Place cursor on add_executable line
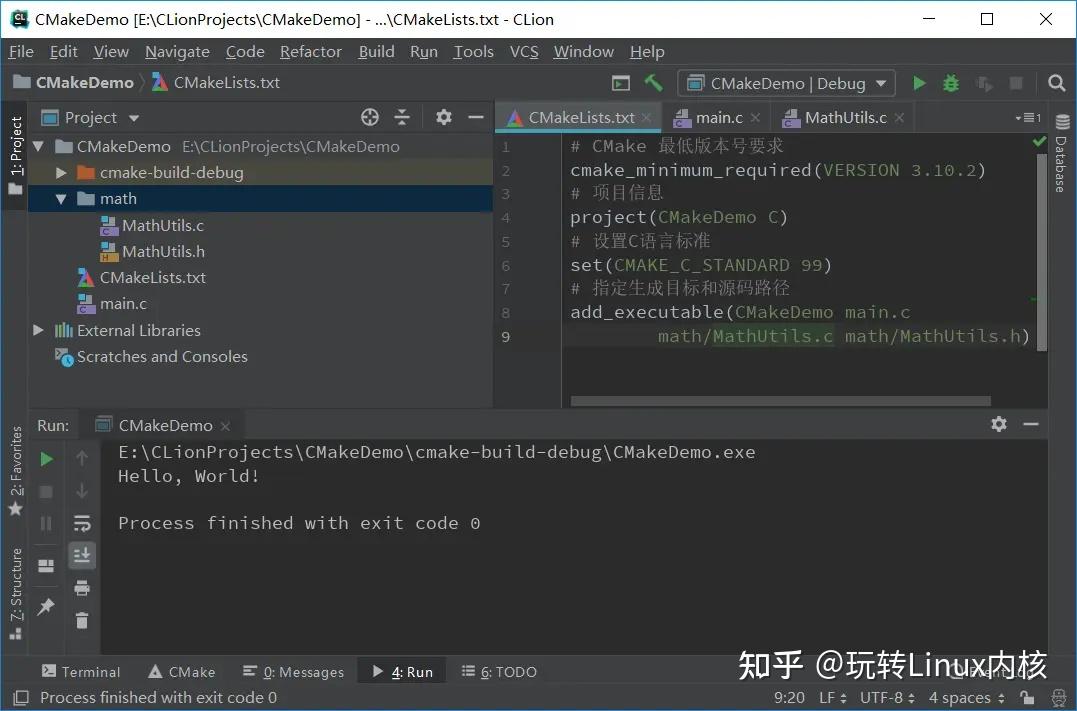The image size is (1077, 711). [x=740, y=313]
